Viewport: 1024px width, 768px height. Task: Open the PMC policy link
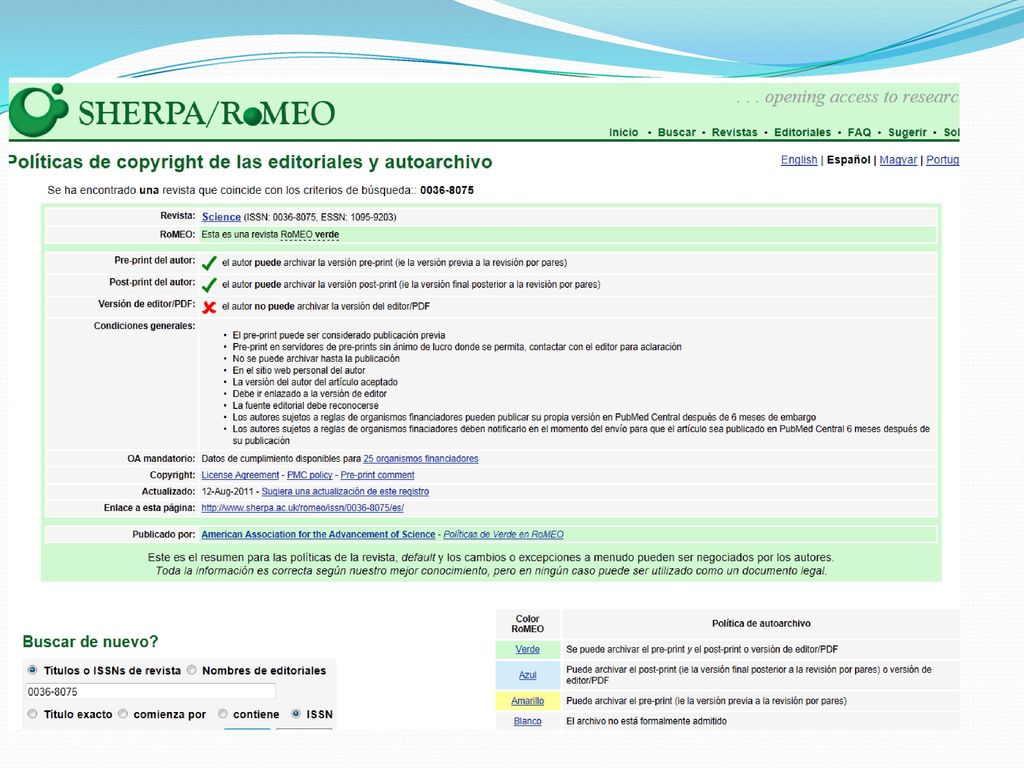coord(310,475)
